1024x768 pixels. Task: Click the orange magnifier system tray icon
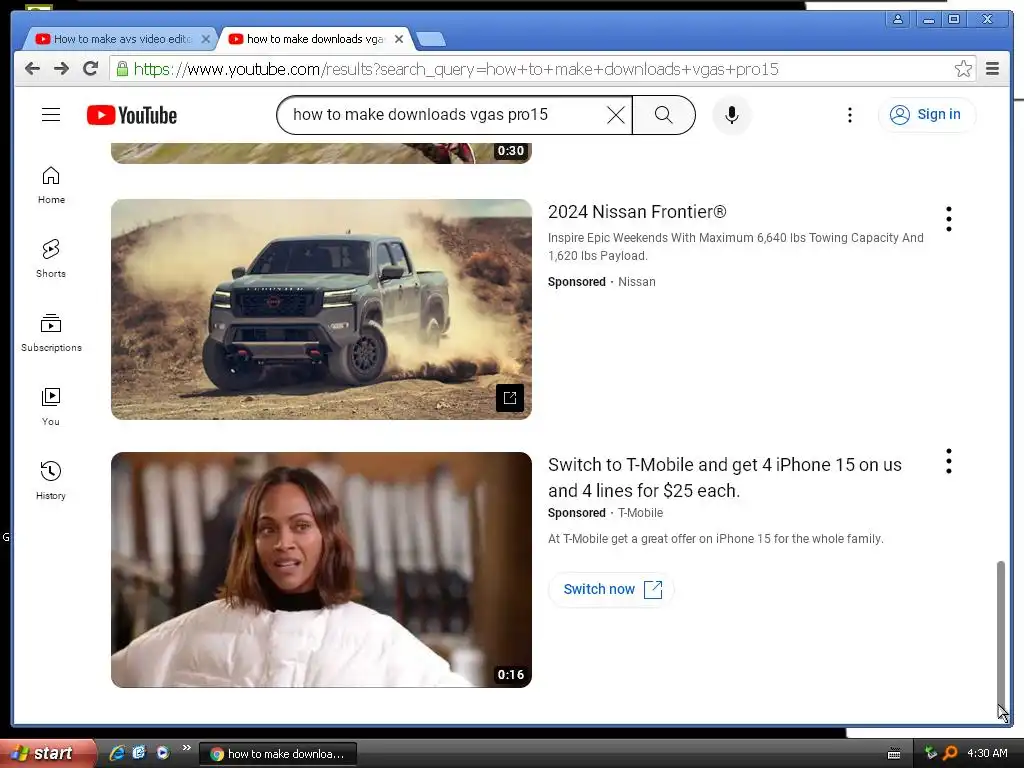point(950,753)
